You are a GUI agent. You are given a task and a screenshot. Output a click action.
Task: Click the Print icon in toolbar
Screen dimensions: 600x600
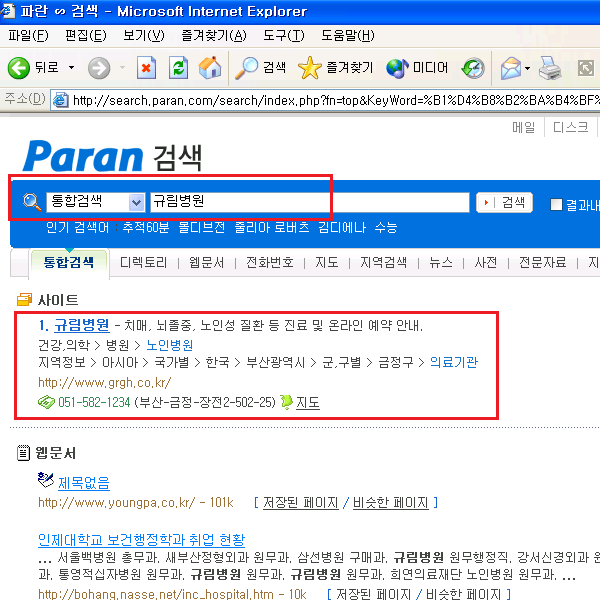click(549, 68)
